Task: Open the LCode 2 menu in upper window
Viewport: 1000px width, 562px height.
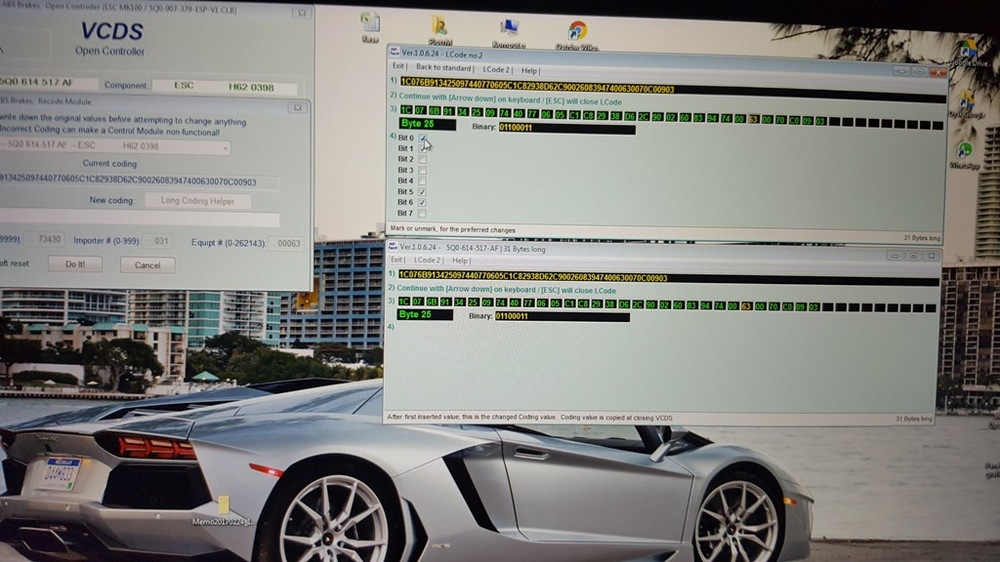Action: 495,71
